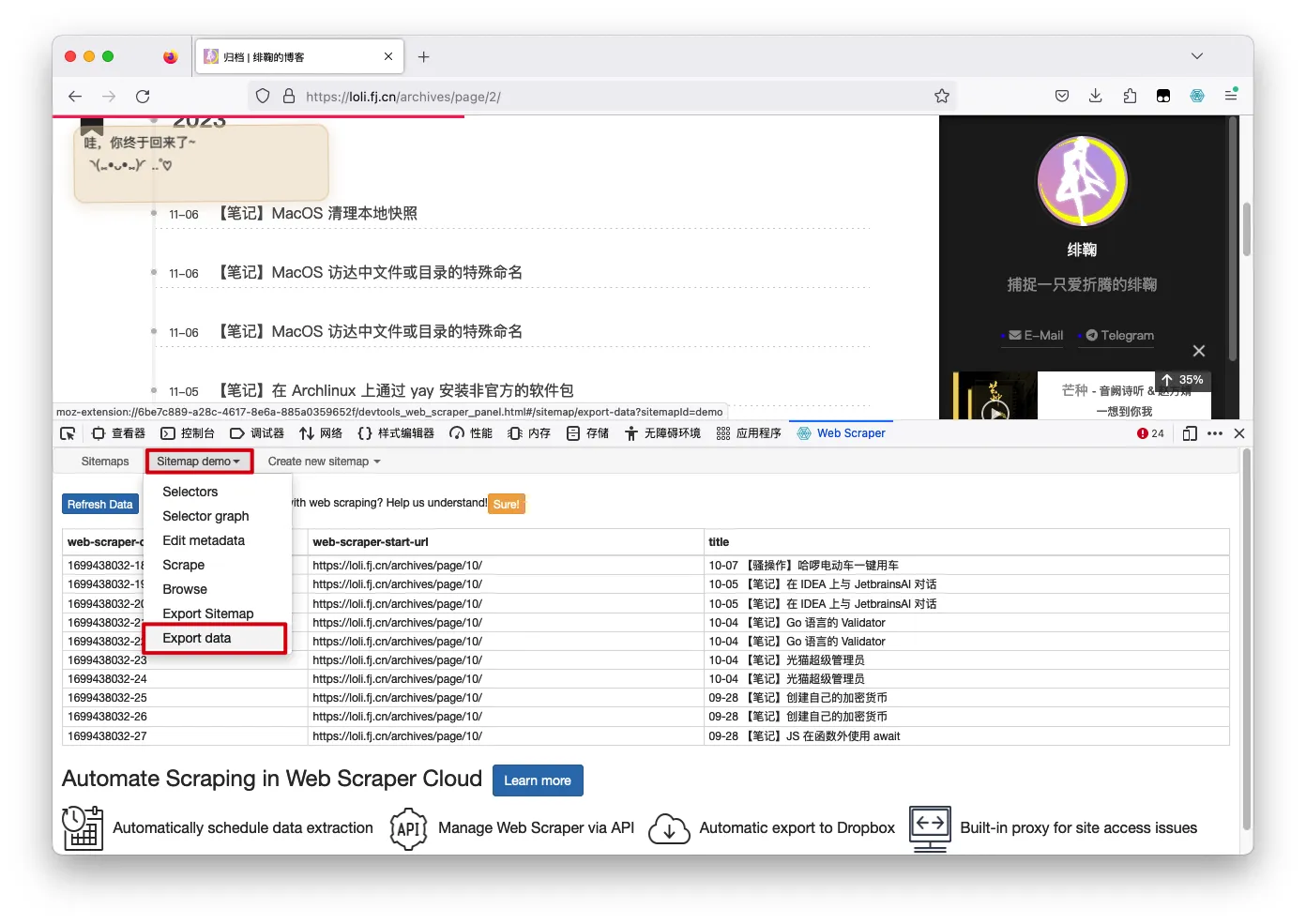Select the Web Scraper DevTools tab

click(842, 433)
